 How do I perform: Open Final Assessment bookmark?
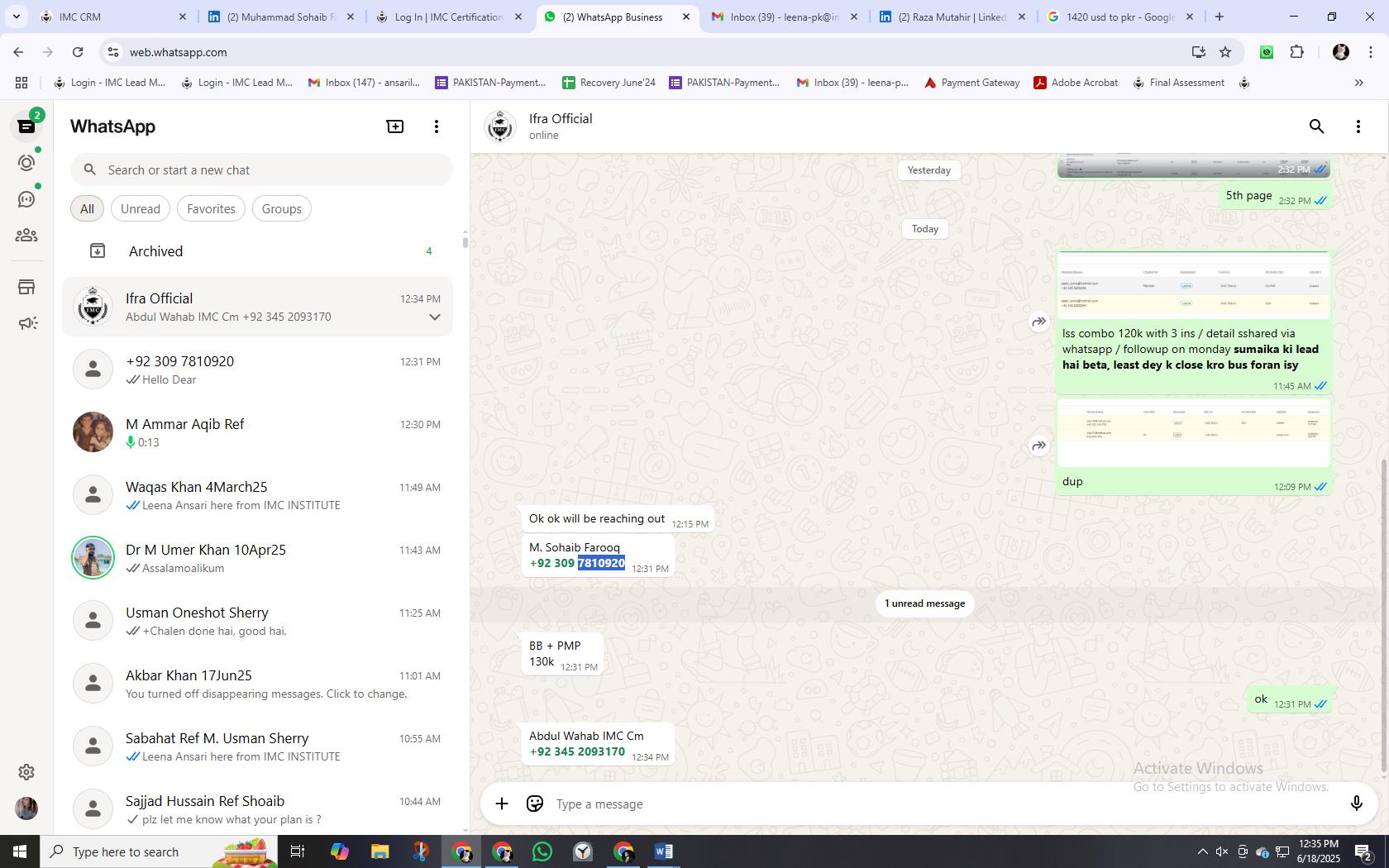1178,83
